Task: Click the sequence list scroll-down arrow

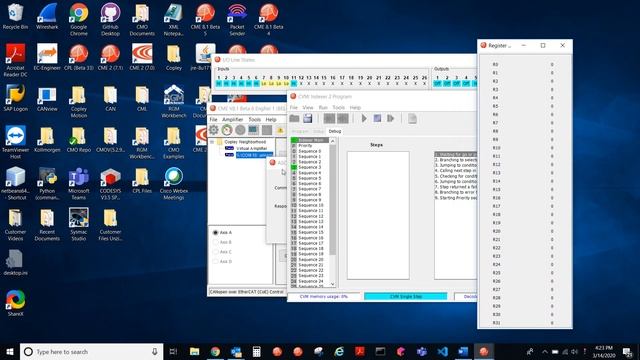Action: (x=332, y=284)
